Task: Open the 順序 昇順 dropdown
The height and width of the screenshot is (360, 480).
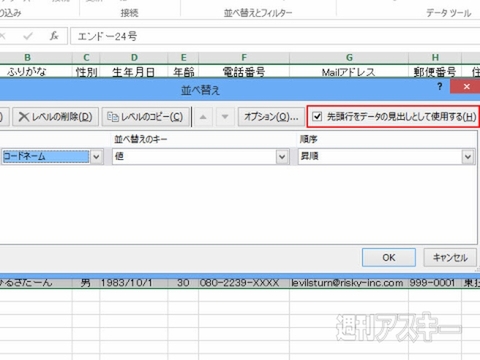Action: coord(468,157)
